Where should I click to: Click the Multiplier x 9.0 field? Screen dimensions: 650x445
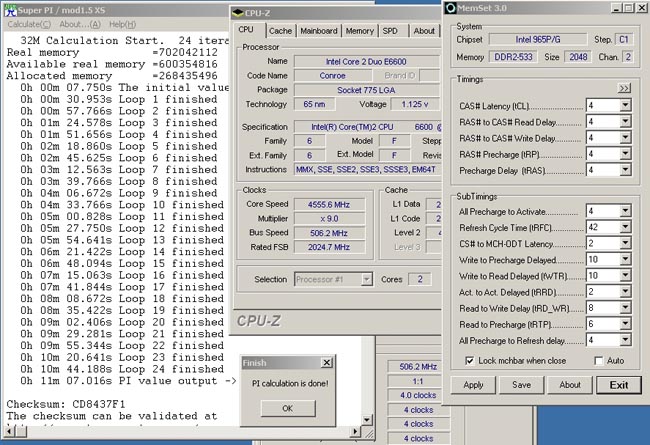(x=329, y=219)
